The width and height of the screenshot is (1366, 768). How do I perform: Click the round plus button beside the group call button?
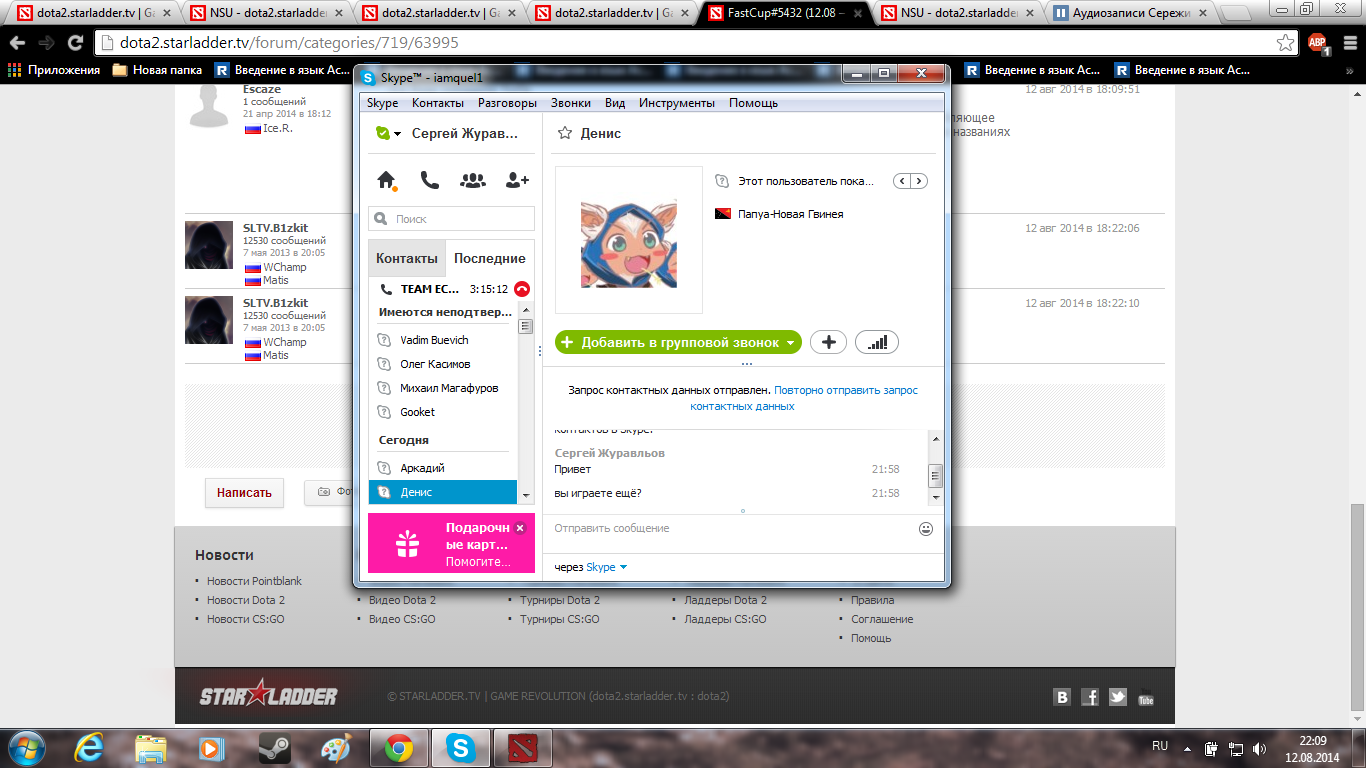[828, 342]
